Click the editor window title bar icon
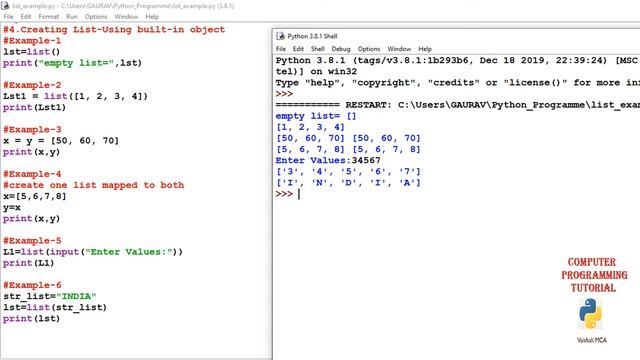Viewport: 640px width, 360px height. click(x=5, y=6)
